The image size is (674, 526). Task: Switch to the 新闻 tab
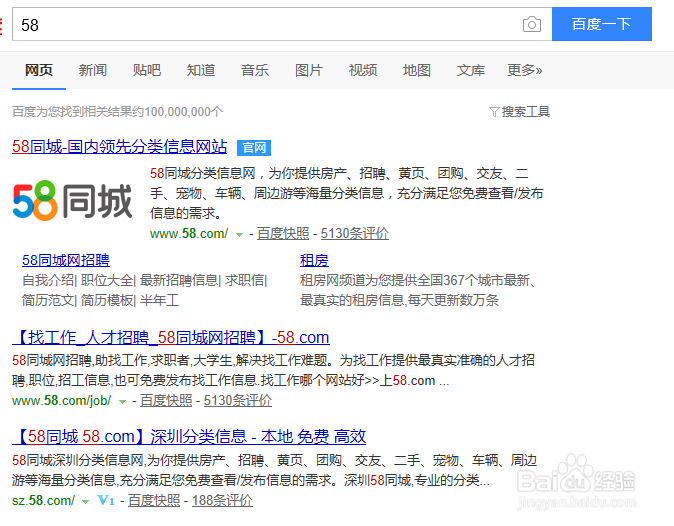point(93,70)
